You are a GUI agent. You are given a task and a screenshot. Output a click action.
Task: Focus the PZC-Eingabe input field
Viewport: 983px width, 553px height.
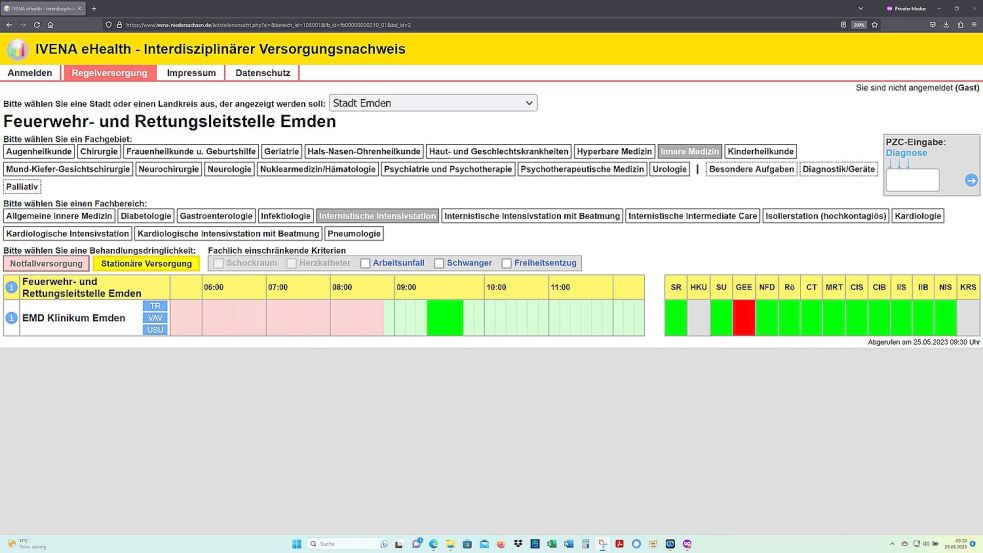[912, 181]
